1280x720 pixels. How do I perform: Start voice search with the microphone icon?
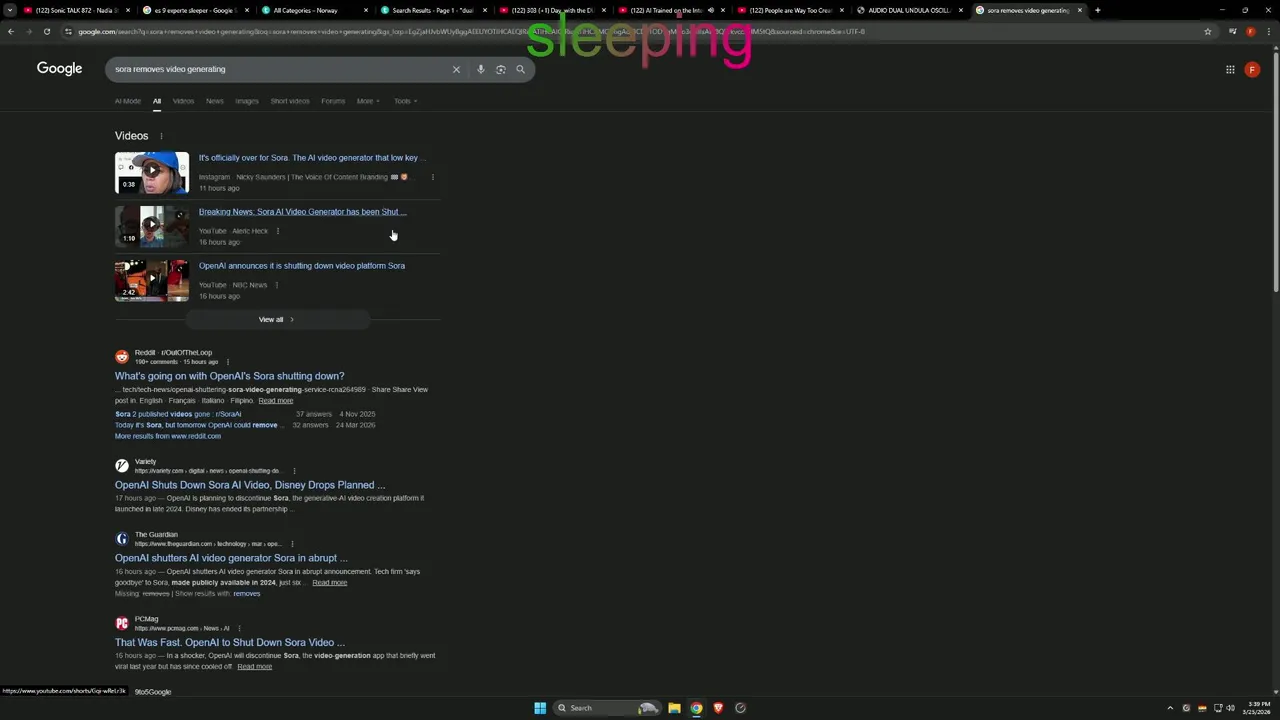point(481,69)
